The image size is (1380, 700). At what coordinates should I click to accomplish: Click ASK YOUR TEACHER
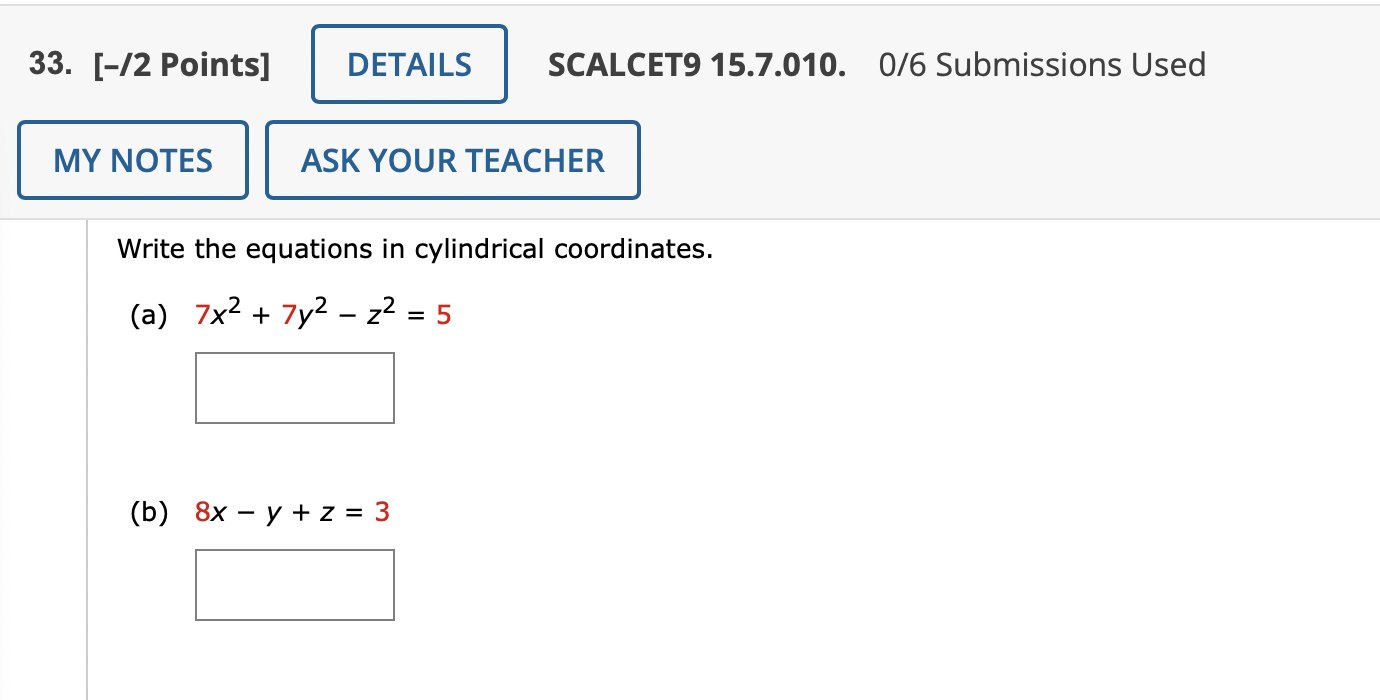(452, 159)
